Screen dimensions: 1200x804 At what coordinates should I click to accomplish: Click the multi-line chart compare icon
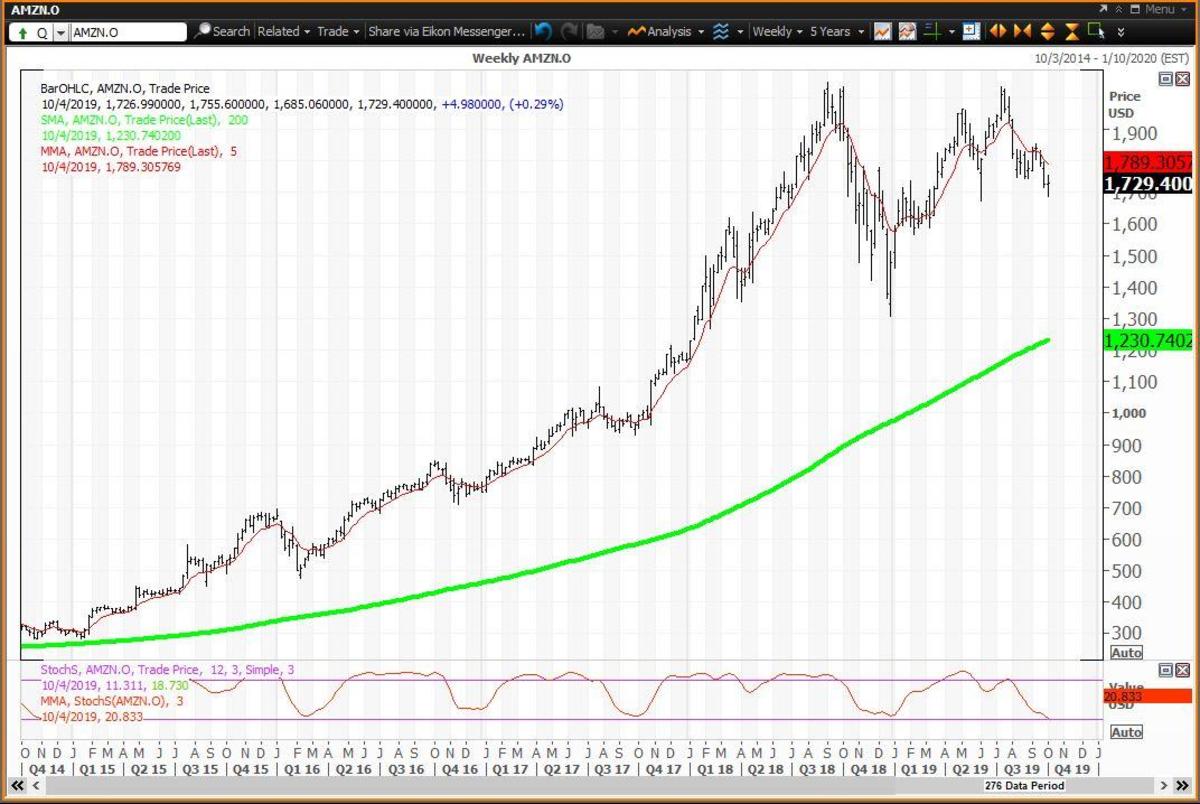[907, 32]
